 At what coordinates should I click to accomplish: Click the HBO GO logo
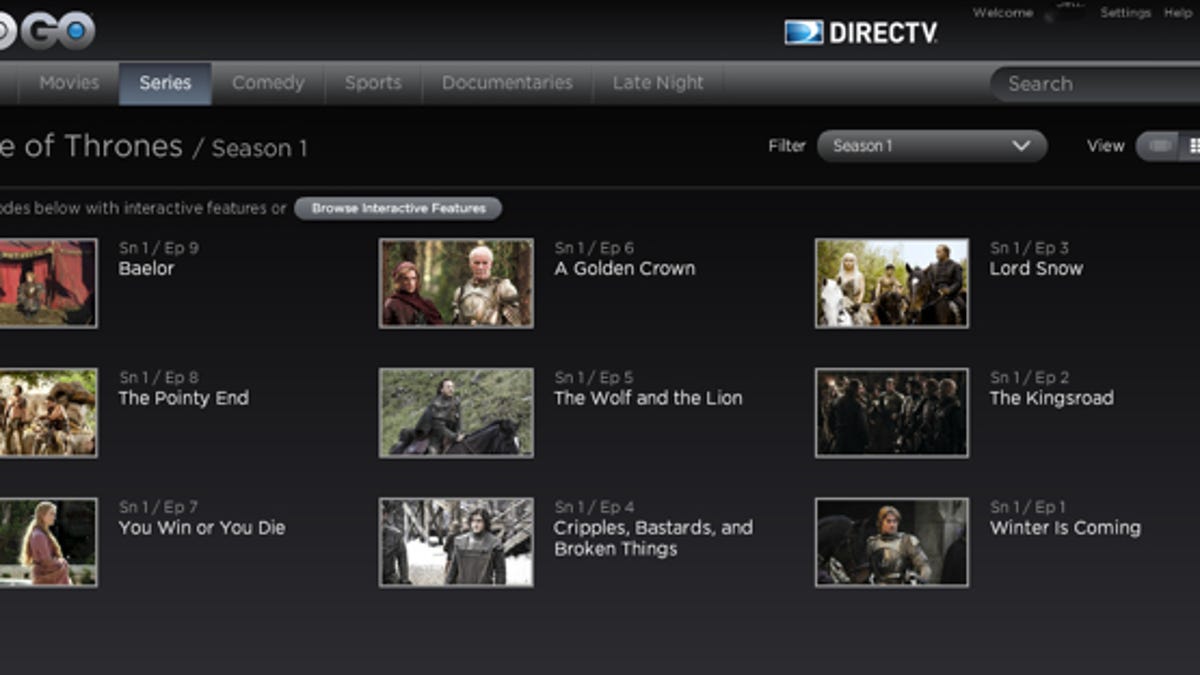pos(50,30)
